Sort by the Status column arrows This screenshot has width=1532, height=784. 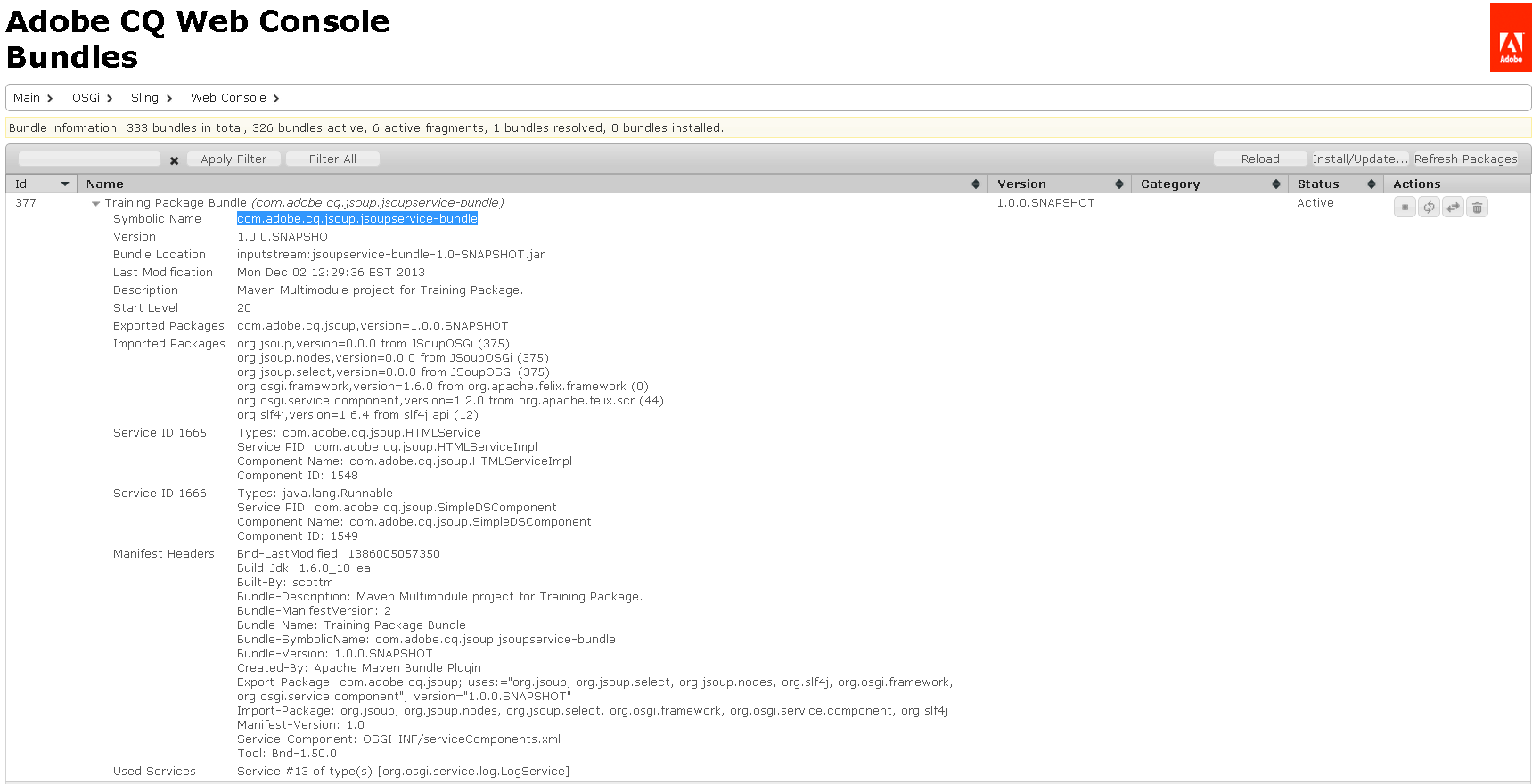[1372, 184]
